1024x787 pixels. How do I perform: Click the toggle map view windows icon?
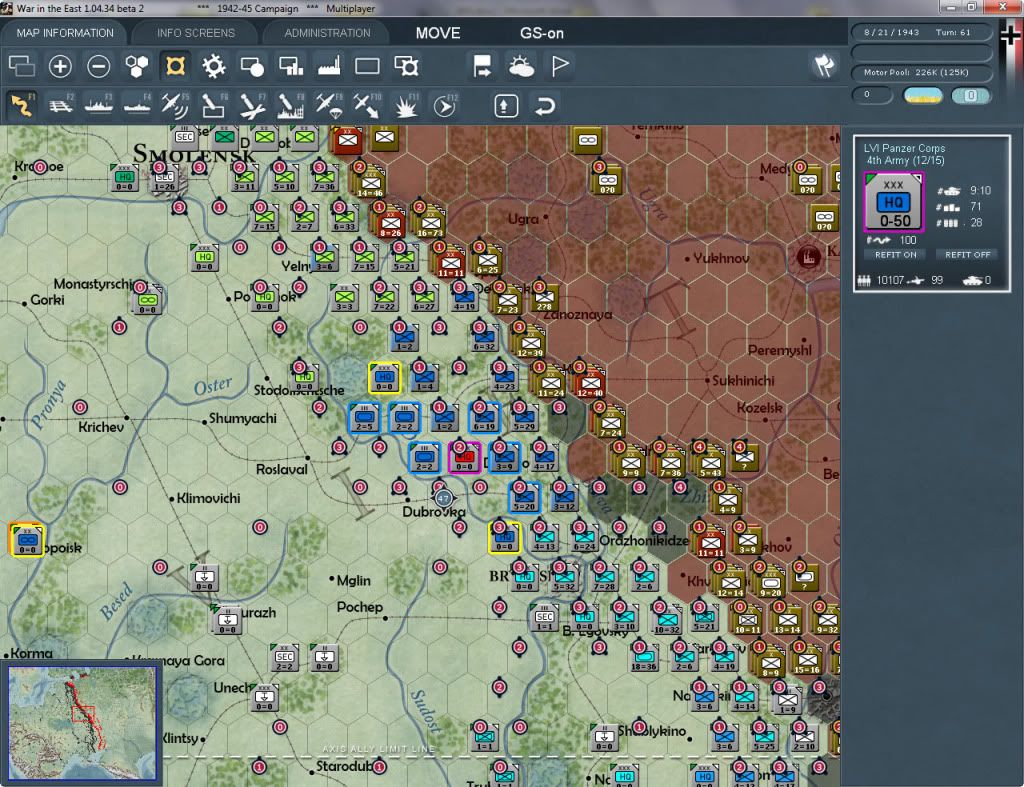click(x=21, y=66)
